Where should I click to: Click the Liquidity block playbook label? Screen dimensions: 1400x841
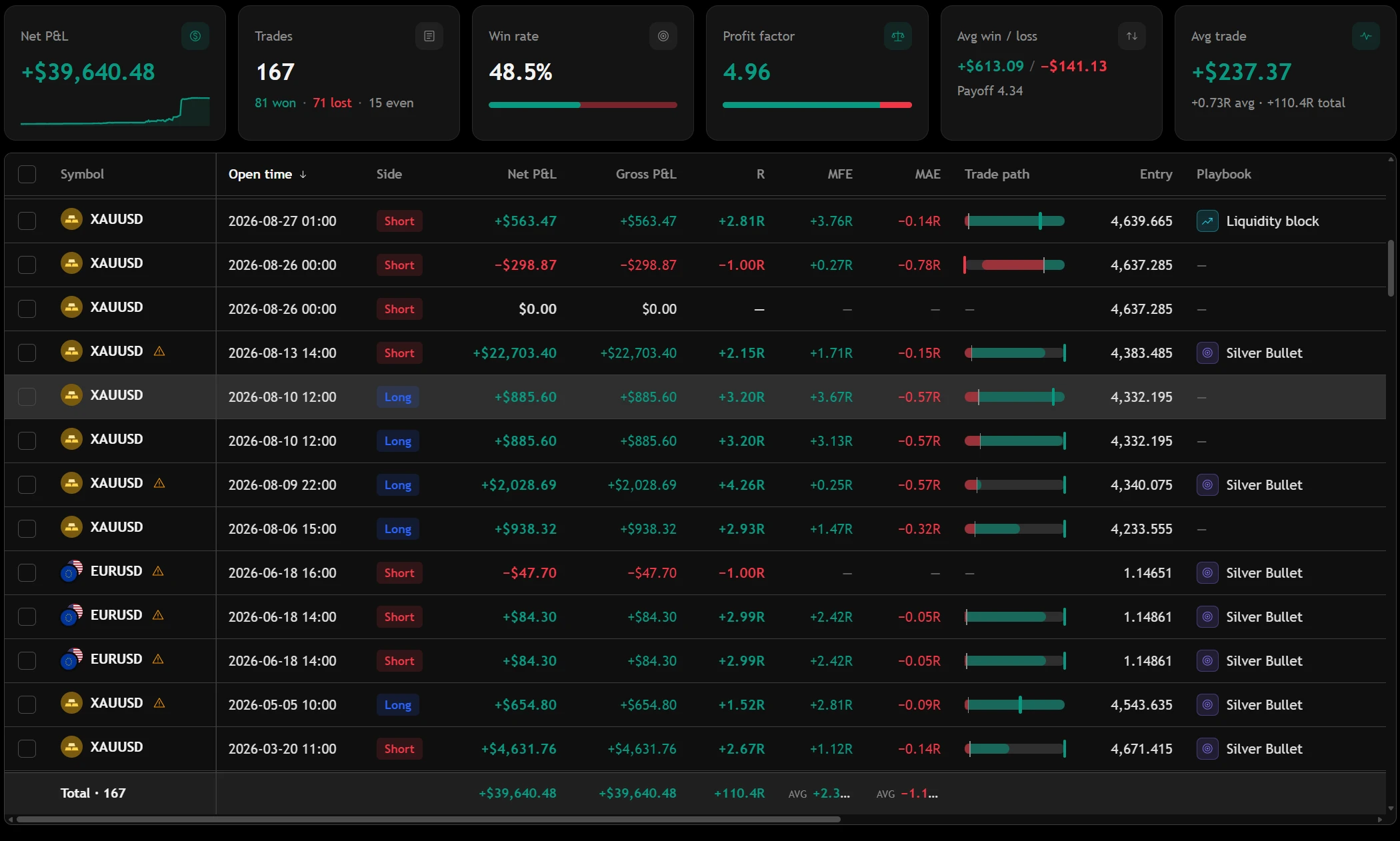pos(1272,221)
